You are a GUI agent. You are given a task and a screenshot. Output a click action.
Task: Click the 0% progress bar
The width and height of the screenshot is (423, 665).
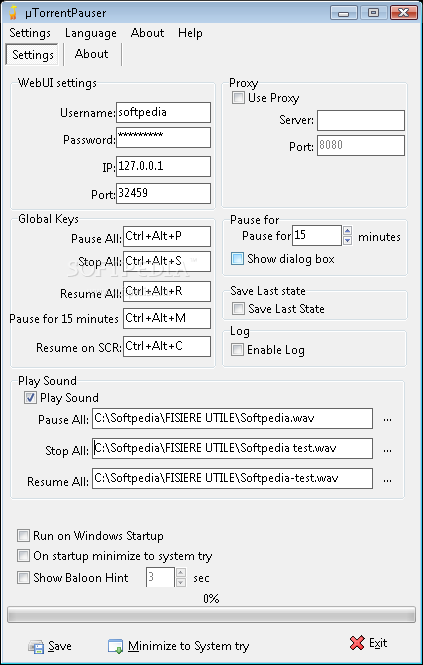(211, 615)
